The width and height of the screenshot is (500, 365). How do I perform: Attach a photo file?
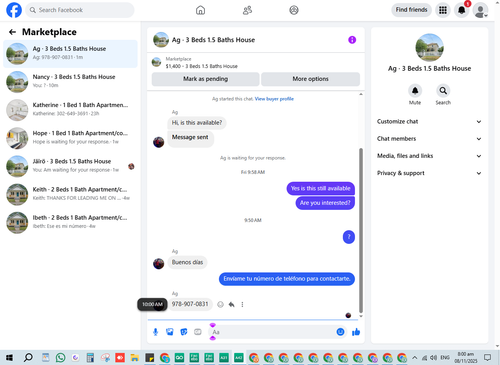pyautogui.click(x=170, y=332)
